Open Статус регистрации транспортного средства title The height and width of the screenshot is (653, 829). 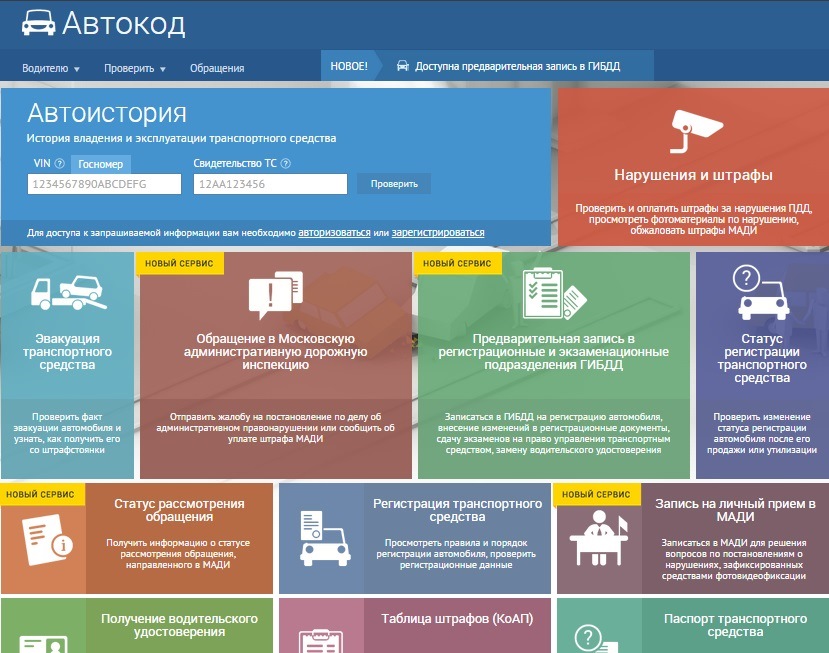[x=762, y=358]
